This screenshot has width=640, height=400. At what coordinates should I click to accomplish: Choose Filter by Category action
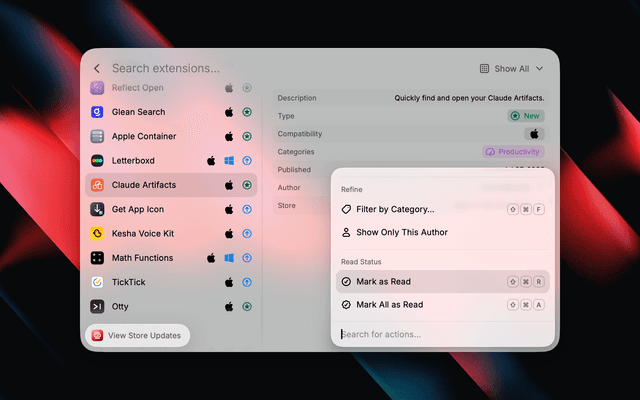tap(442, 209)
